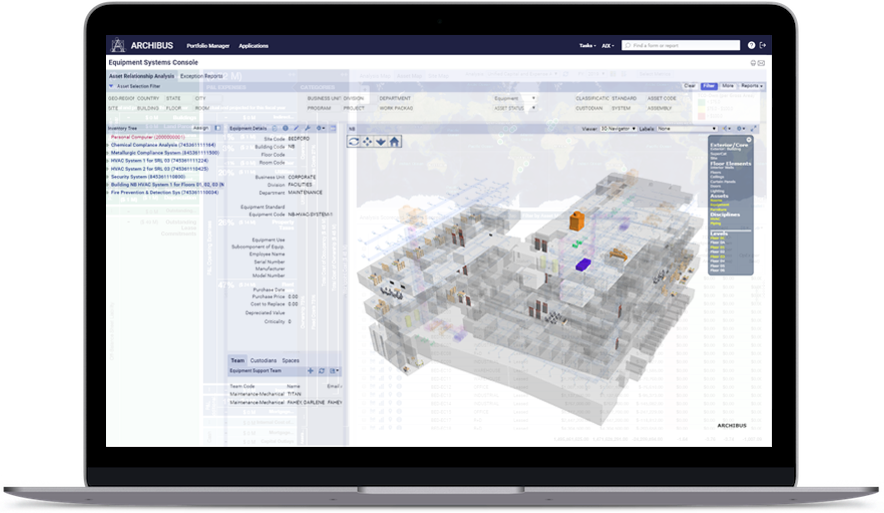Click the email envelope icon below header
Image resolution: width=884 pixels, height=513 pixels.
pyautogui.click(x=761, y=63)
